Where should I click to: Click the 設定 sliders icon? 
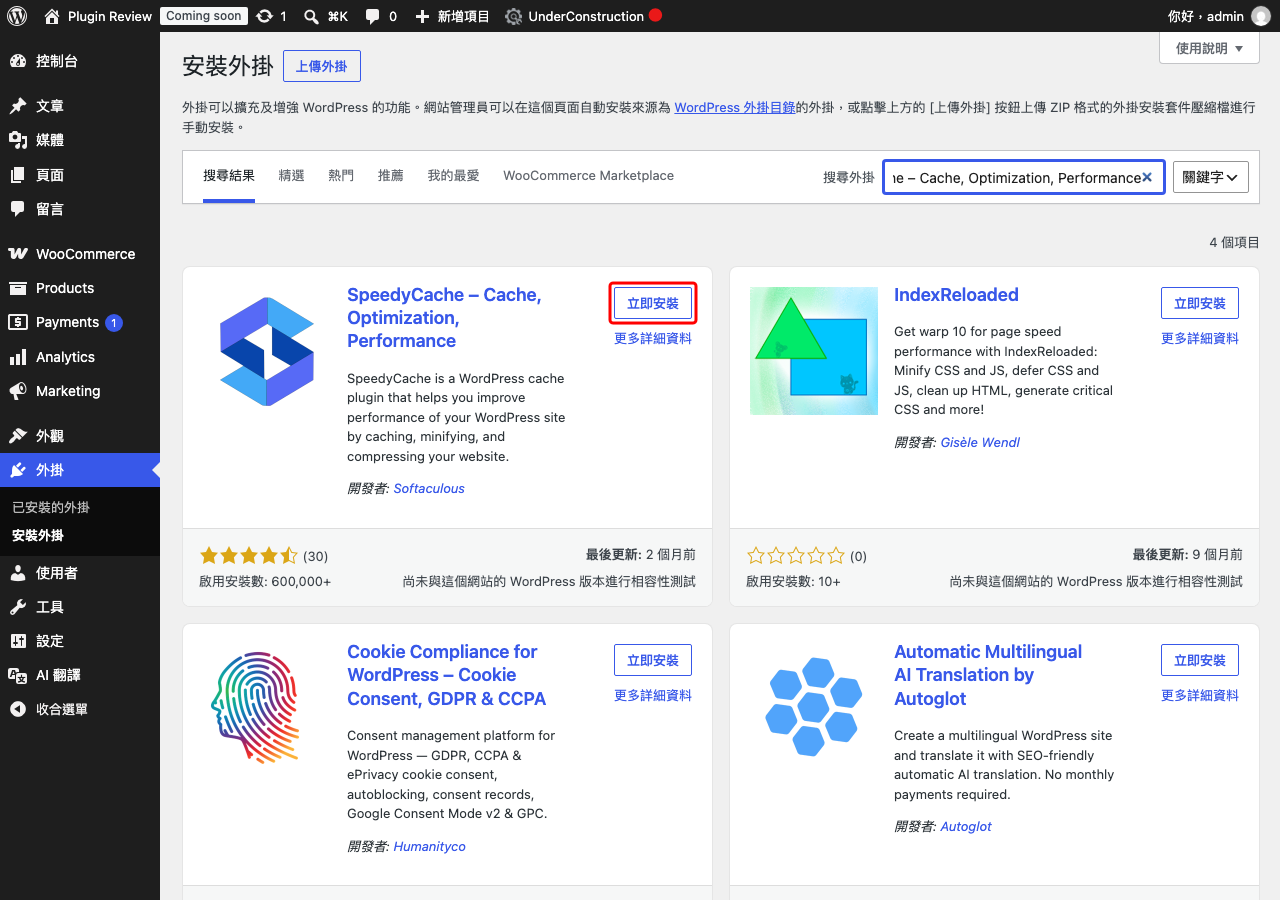coord(18,641)
